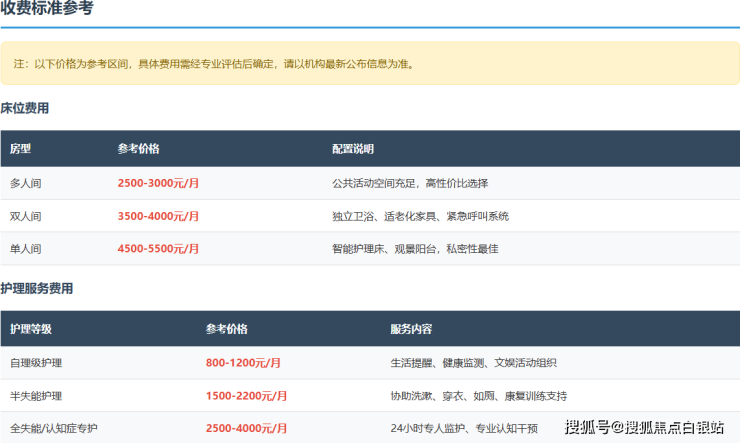Click the 床位费用 section heading
The image size is (740, 443).
[x=25, y=108]
